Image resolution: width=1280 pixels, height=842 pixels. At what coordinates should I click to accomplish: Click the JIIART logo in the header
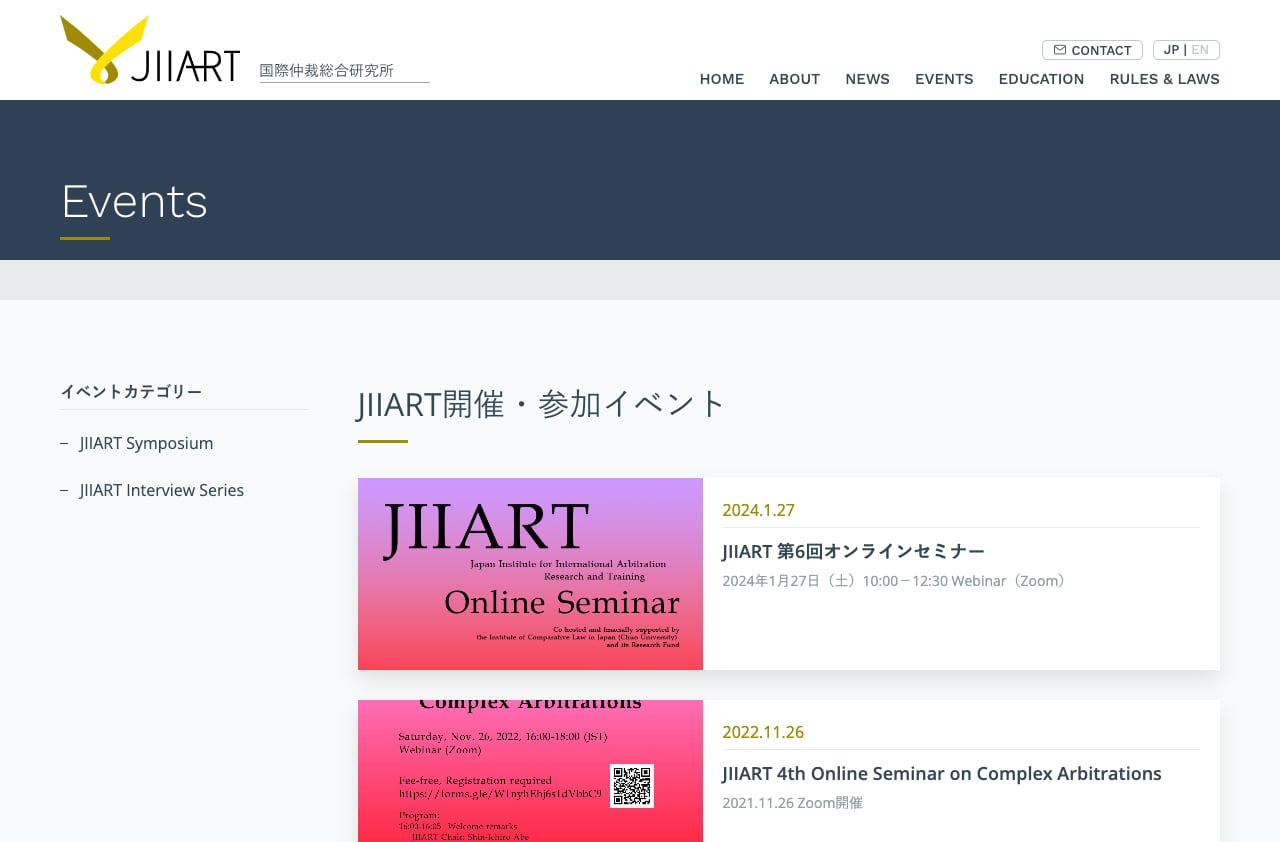pos(150,51)
